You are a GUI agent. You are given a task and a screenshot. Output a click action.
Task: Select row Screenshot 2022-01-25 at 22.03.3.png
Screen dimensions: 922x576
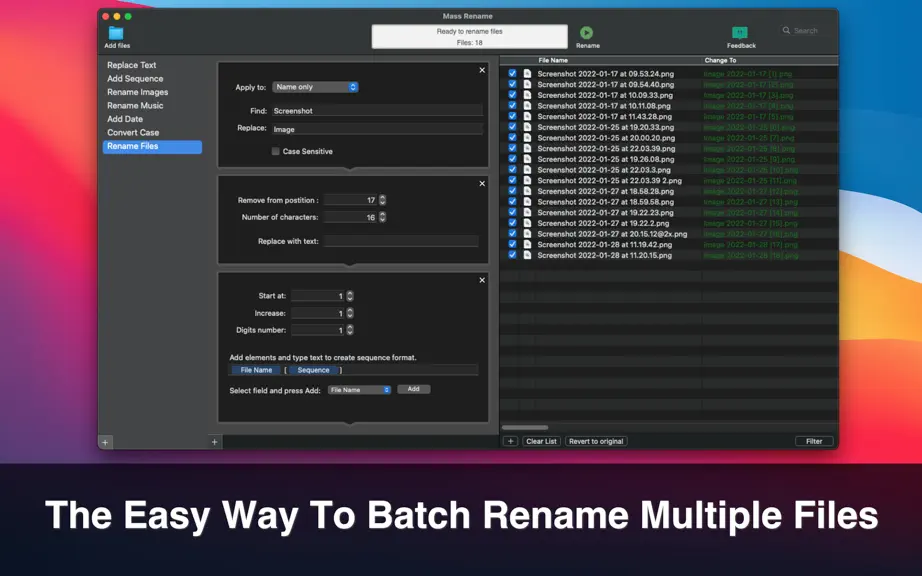click(x=669, y=170)
